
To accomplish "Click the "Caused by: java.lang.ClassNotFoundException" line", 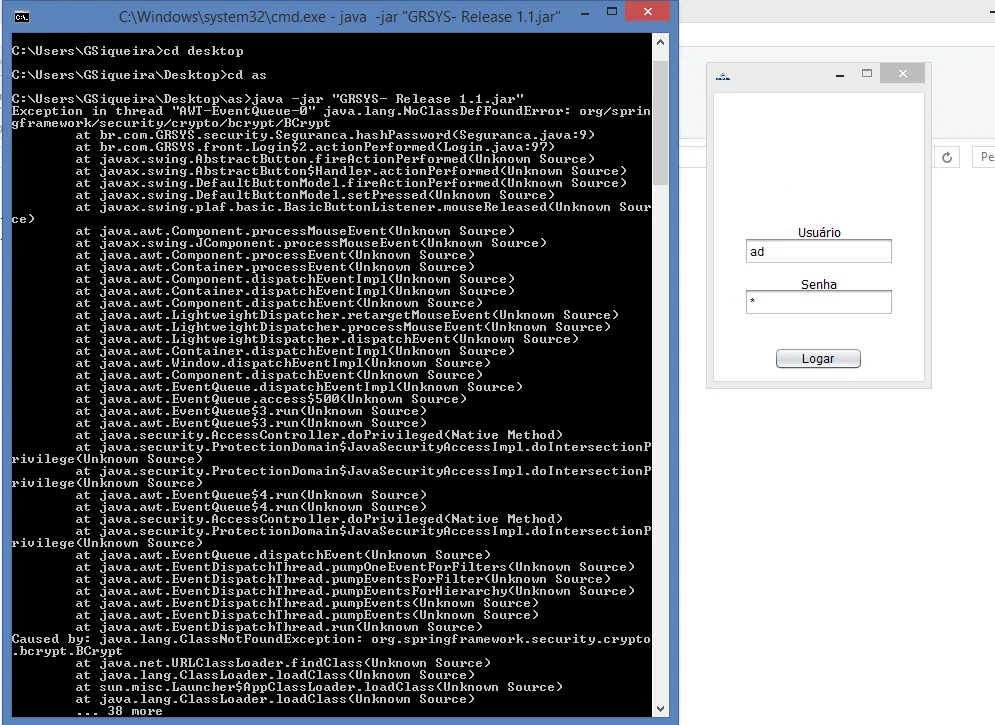I will pyautogui.click(x=331, y=645).
